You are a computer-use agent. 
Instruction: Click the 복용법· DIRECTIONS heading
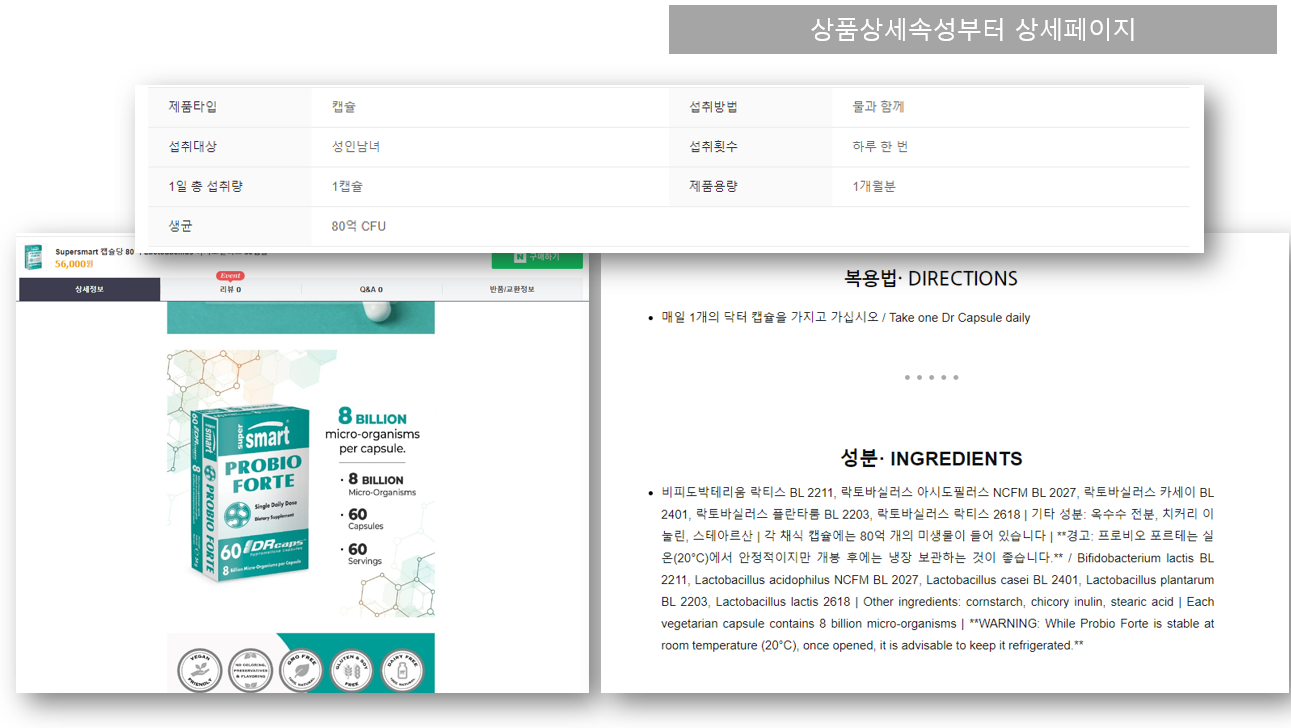[x=931, y=278]
